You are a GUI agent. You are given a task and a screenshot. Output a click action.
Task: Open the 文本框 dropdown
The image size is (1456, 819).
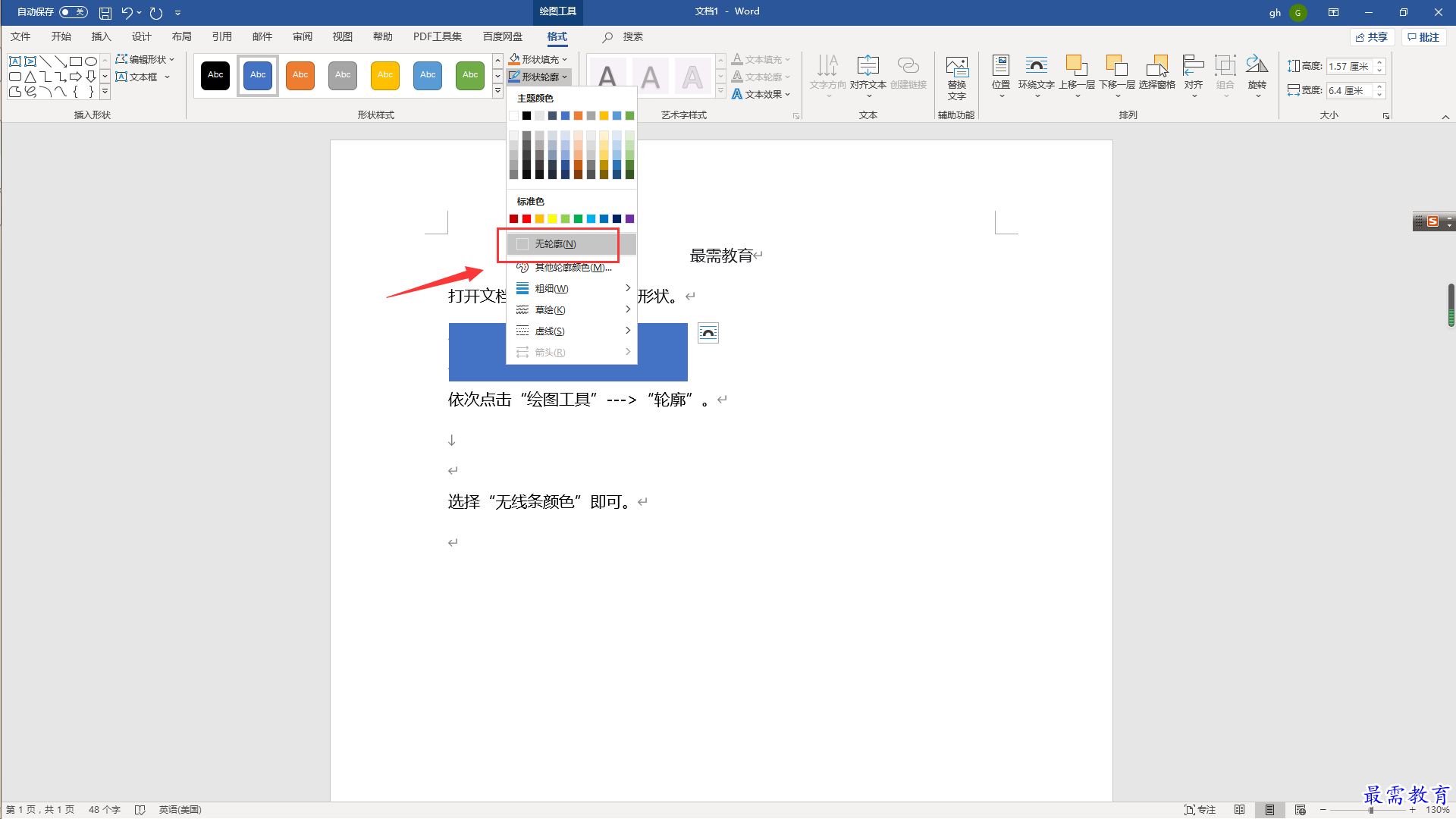point(143,77)
